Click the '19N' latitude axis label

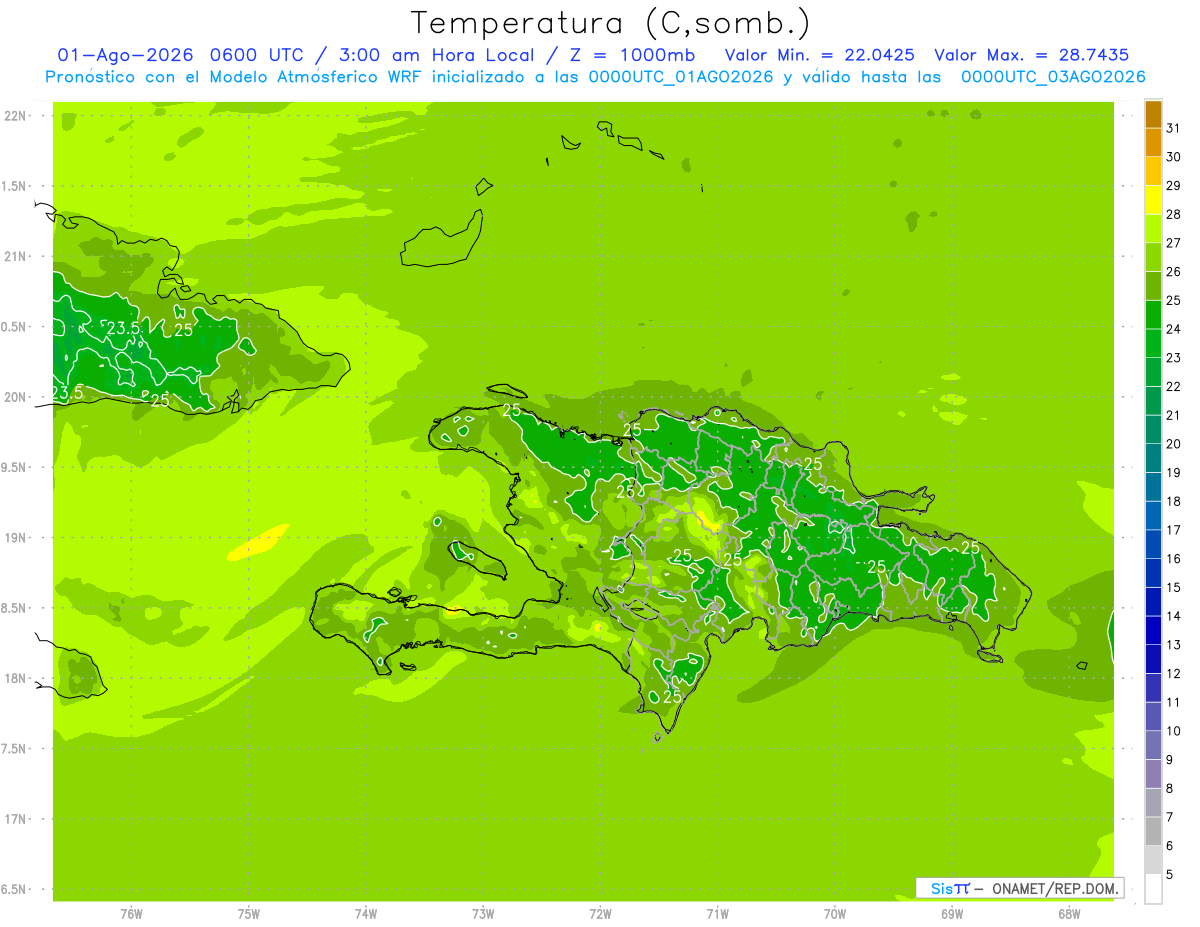pyautogui.click(x=16, y=537)
